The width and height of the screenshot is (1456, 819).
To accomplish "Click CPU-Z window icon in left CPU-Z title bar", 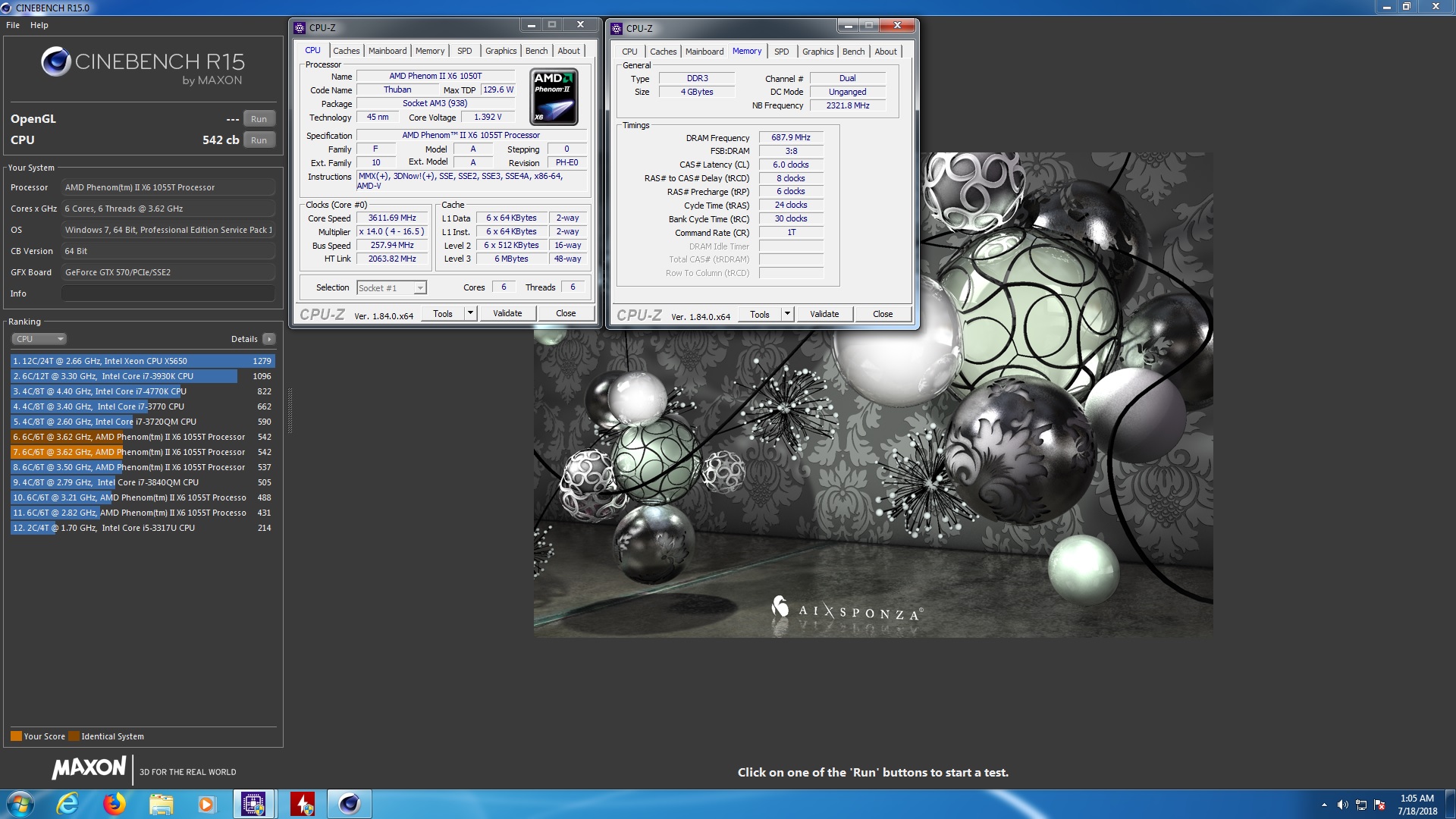I will 300,28.
